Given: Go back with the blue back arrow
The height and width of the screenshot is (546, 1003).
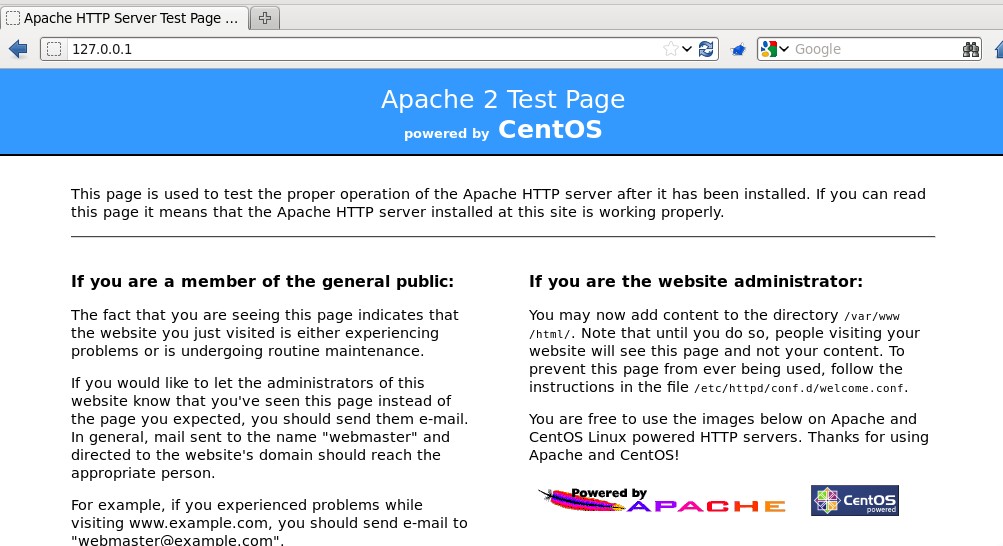Looking at the screenshot, I should (x=19, y=49).
